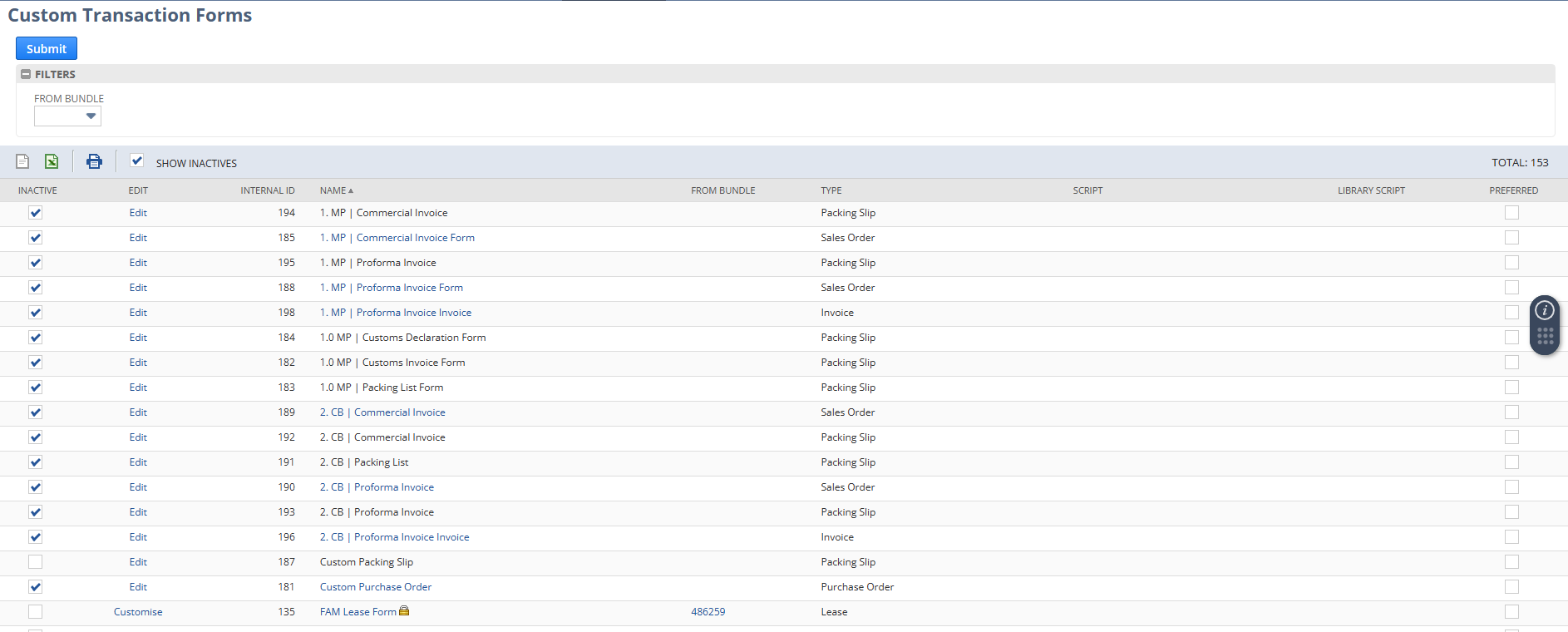Click Customise for FAM Lease Form

pyautogui.click(x=138, y=612)
